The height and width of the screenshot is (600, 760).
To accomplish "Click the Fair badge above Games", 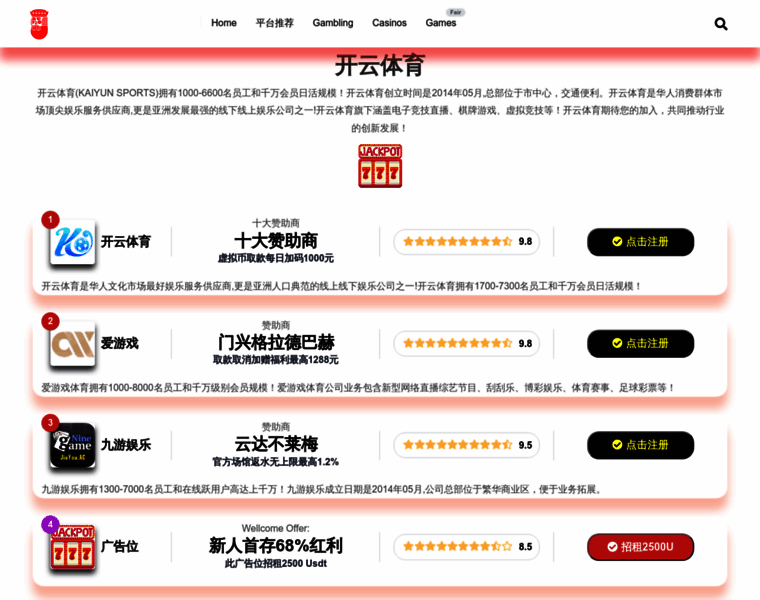I will (x=456, y=12).
